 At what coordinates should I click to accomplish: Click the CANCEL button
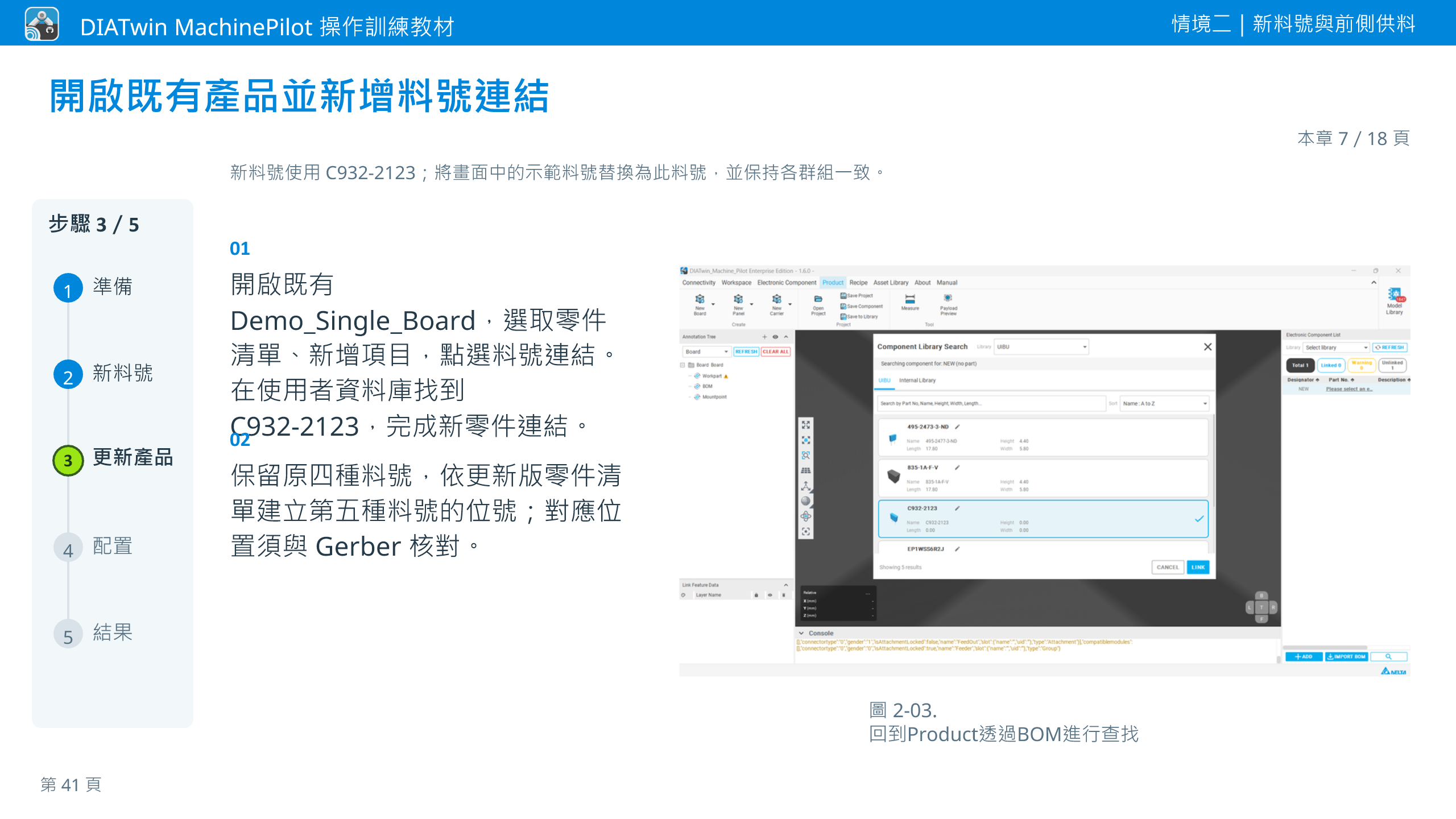1168,568
